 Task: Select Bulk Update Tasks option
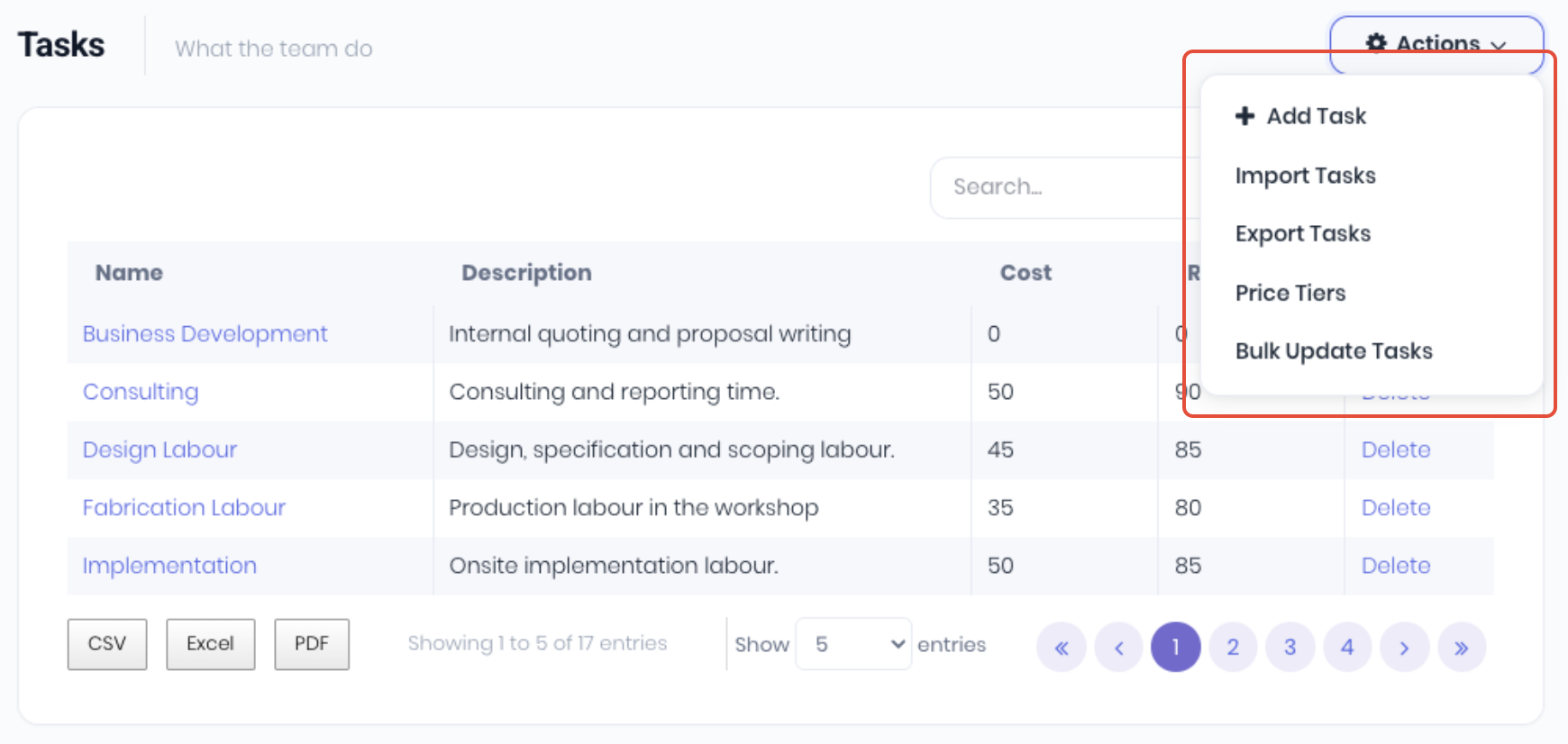[1333, 351]
